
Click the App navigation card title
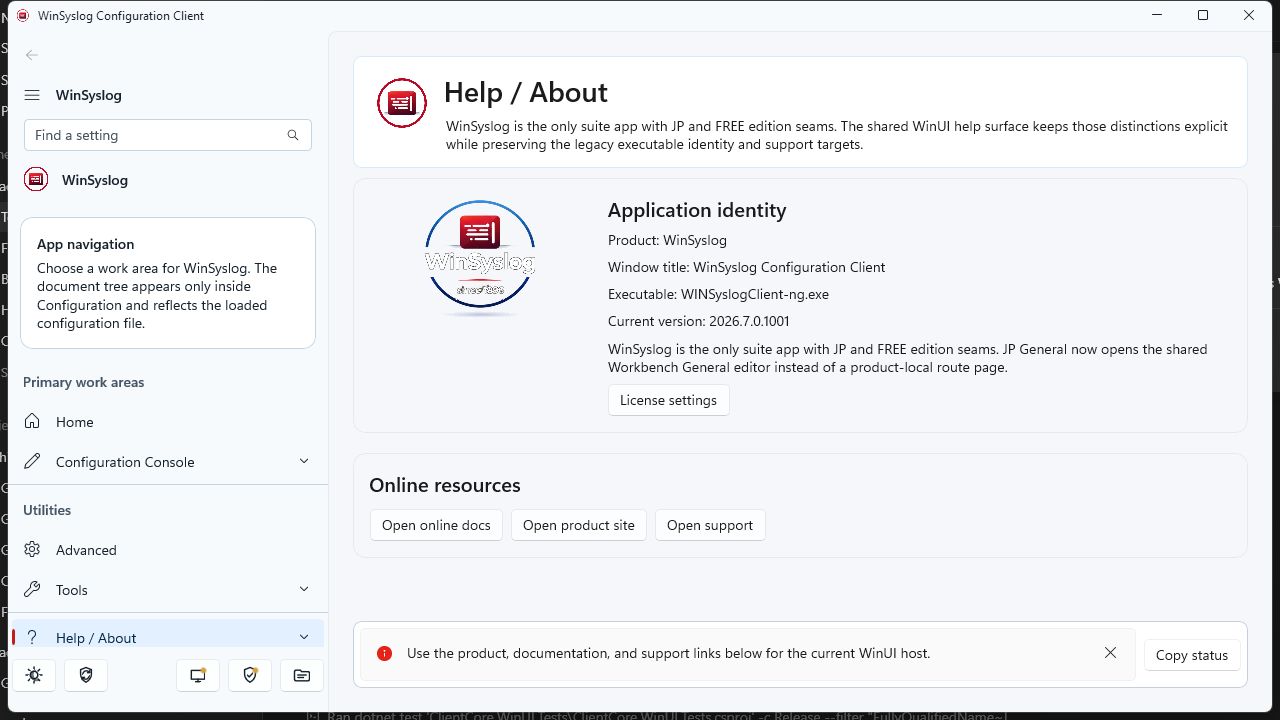[85, 244]
